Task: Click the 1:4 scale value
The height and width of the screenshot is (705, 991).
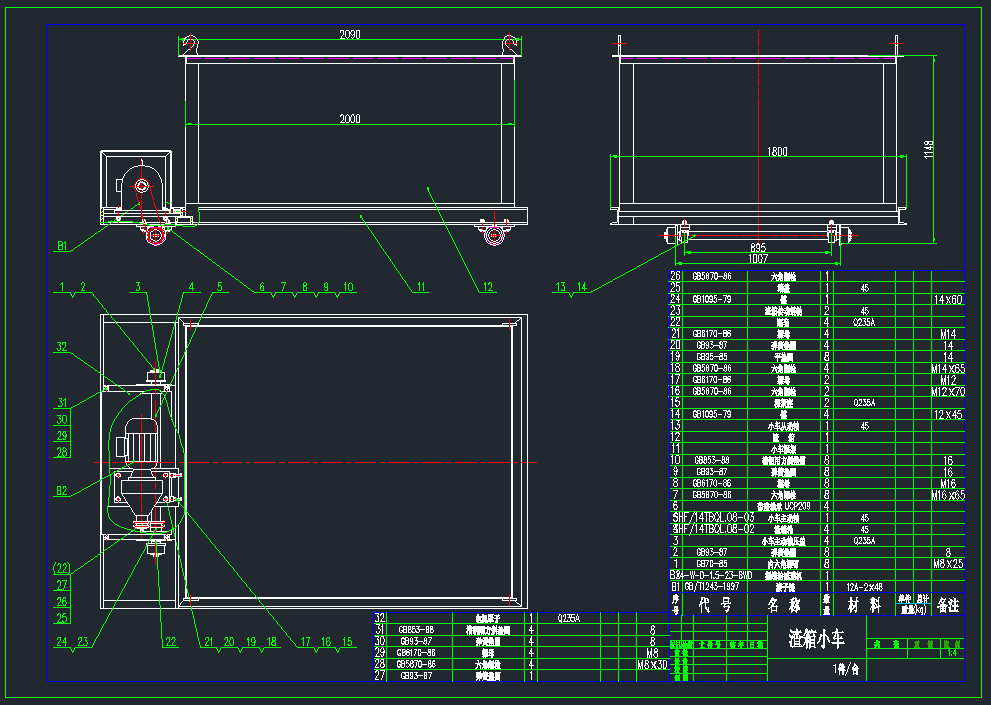Action: (x=952, y=653)
